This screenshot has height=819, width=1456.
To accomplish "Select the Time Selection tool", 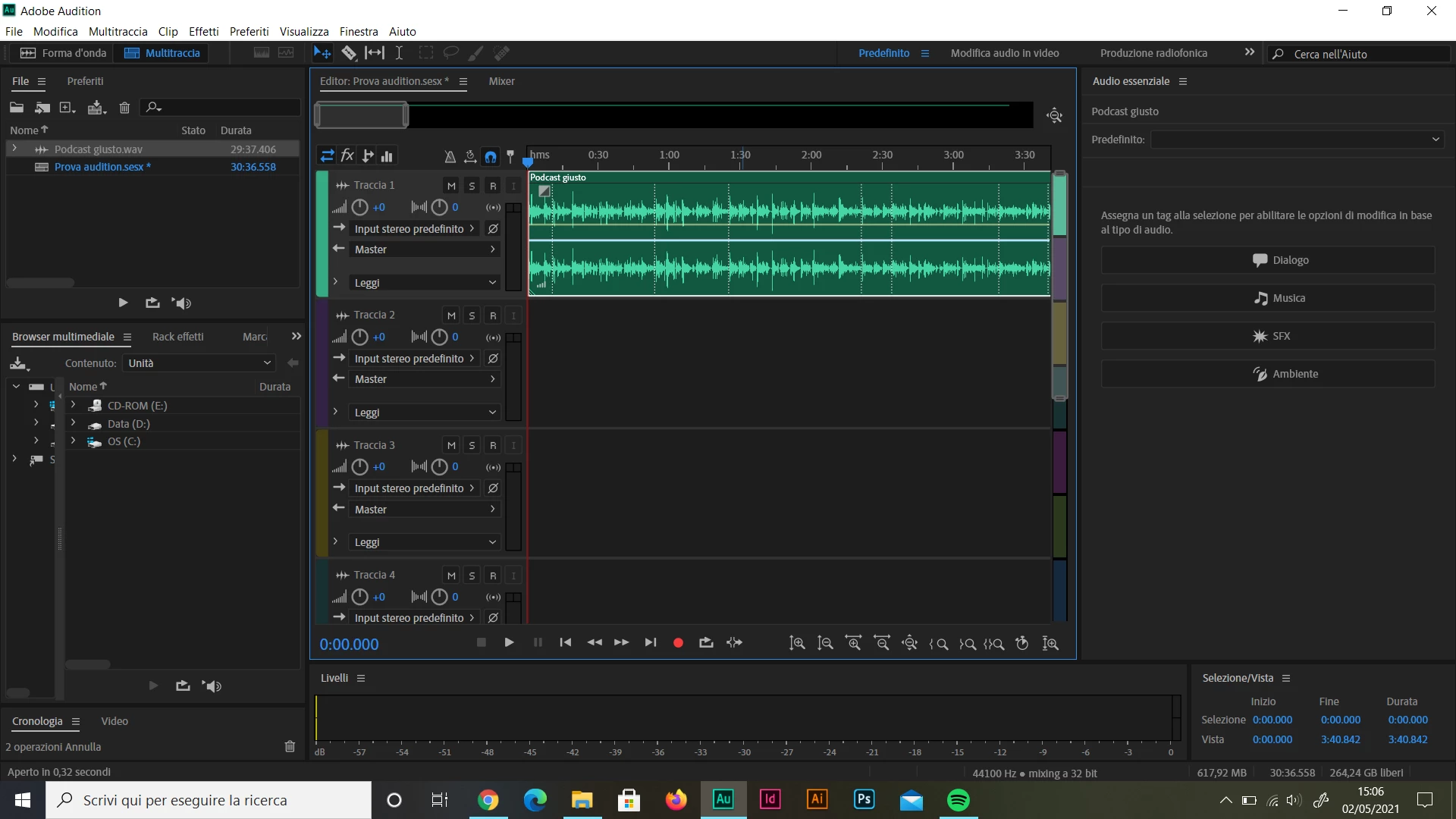I will (x=399, y=53).
